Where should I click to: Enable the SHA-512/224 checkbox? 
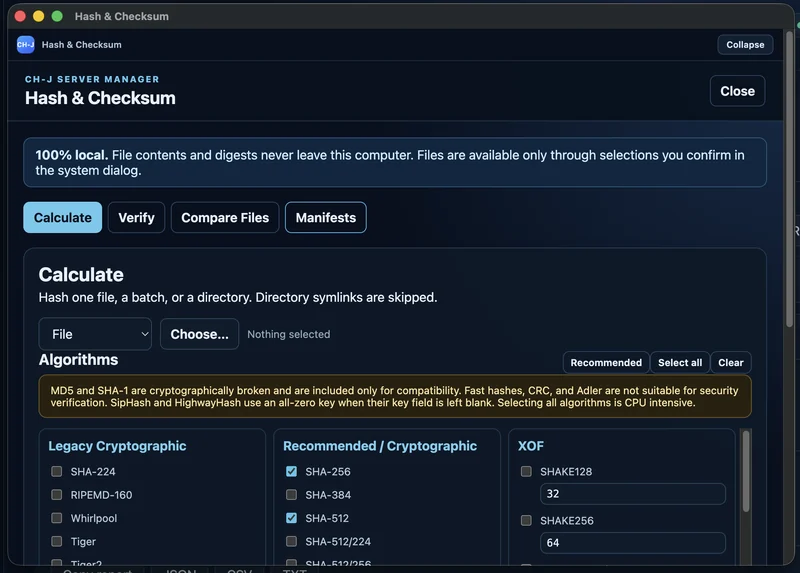pyautogui.click(x=291, y=541)
